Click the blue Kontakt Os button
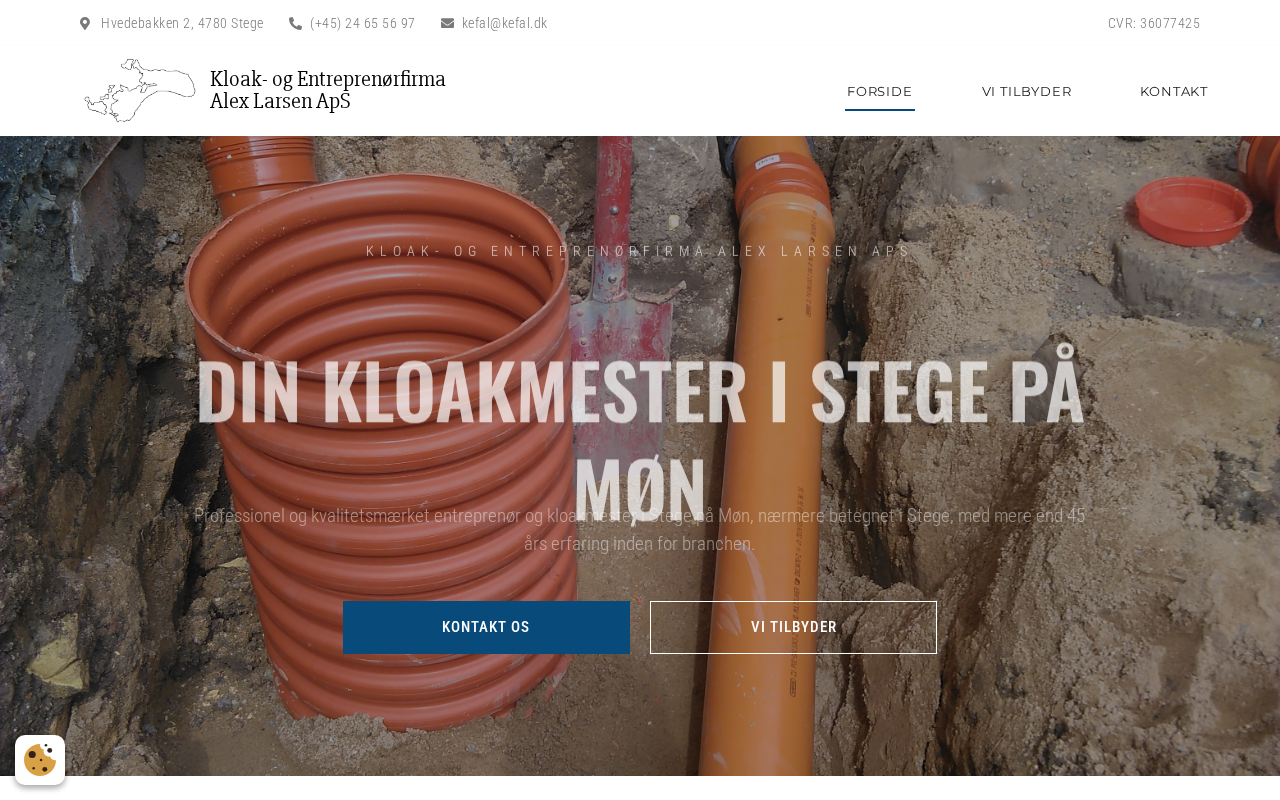This screenshot has height=800, width=1280. click(486, 627)
